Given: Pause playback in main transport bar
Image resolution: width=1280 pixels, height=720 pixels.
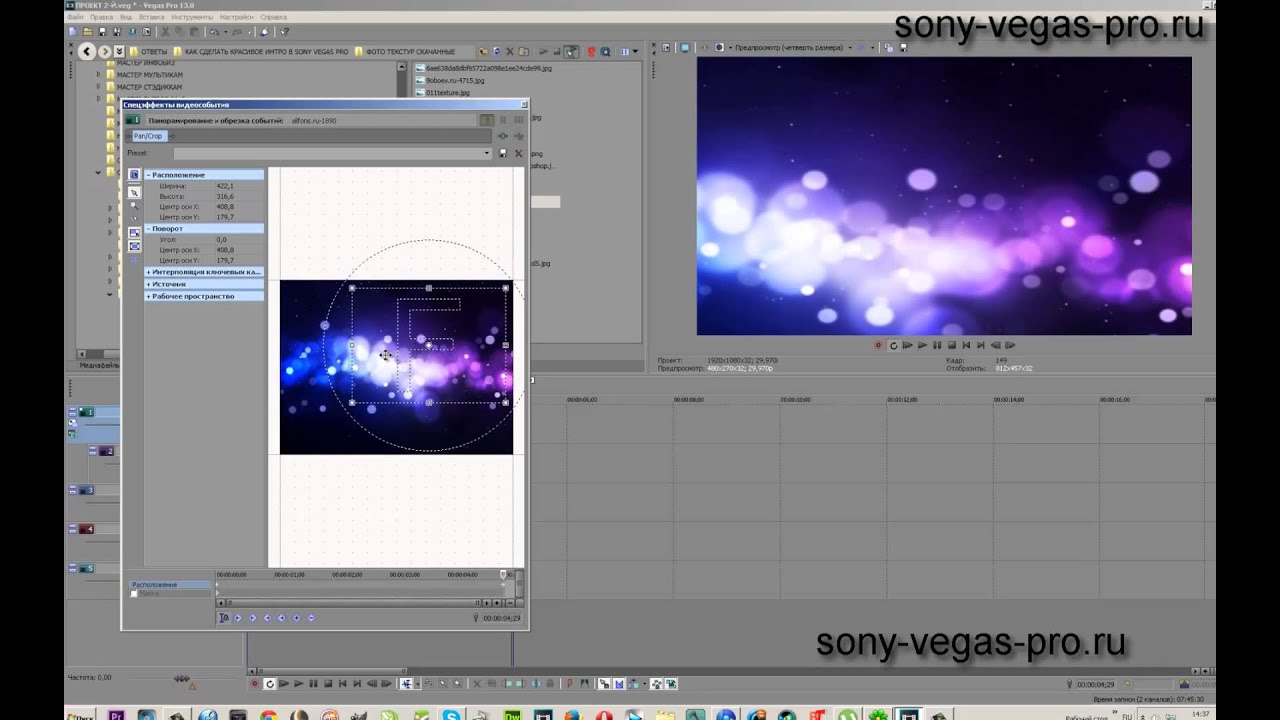Looking at the screenshot, I should tap(313, 684).
